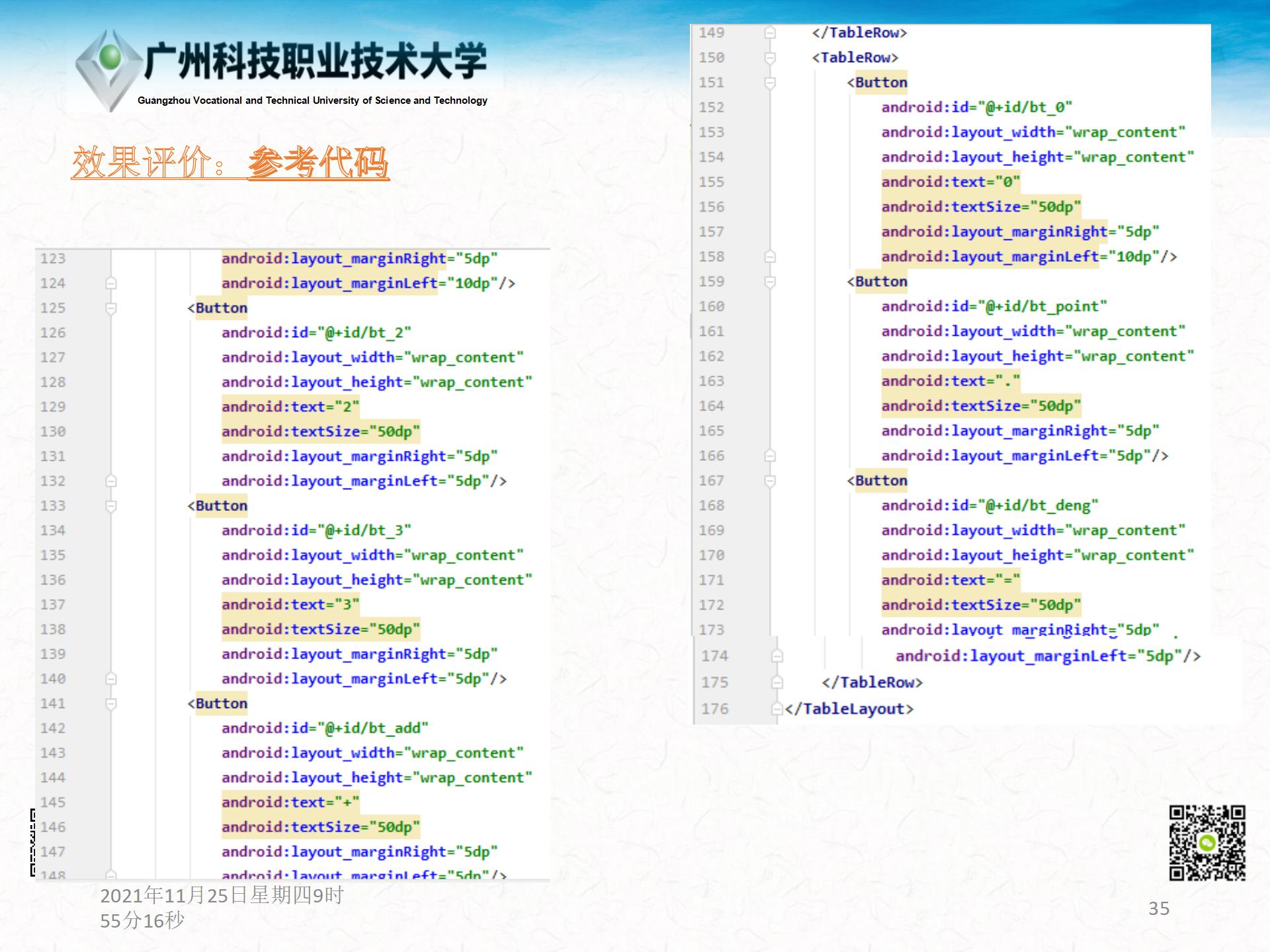Click the Button fold icon at line 167
1270x952 pixels.
[770, 481]
